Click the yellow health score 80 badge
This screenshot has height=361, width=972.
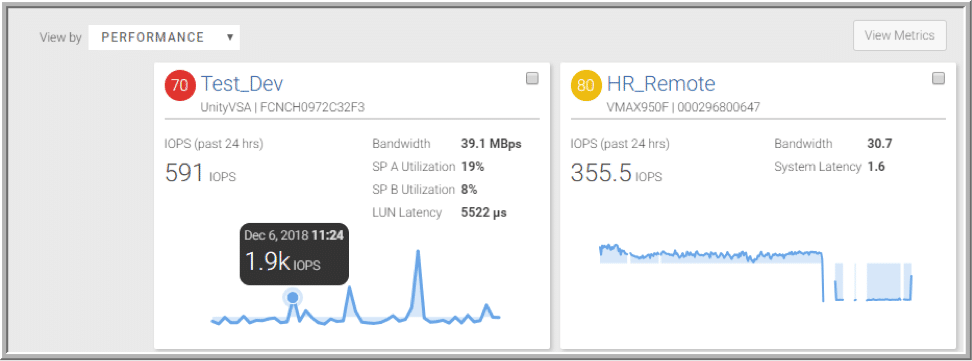(x=586, y=86)
